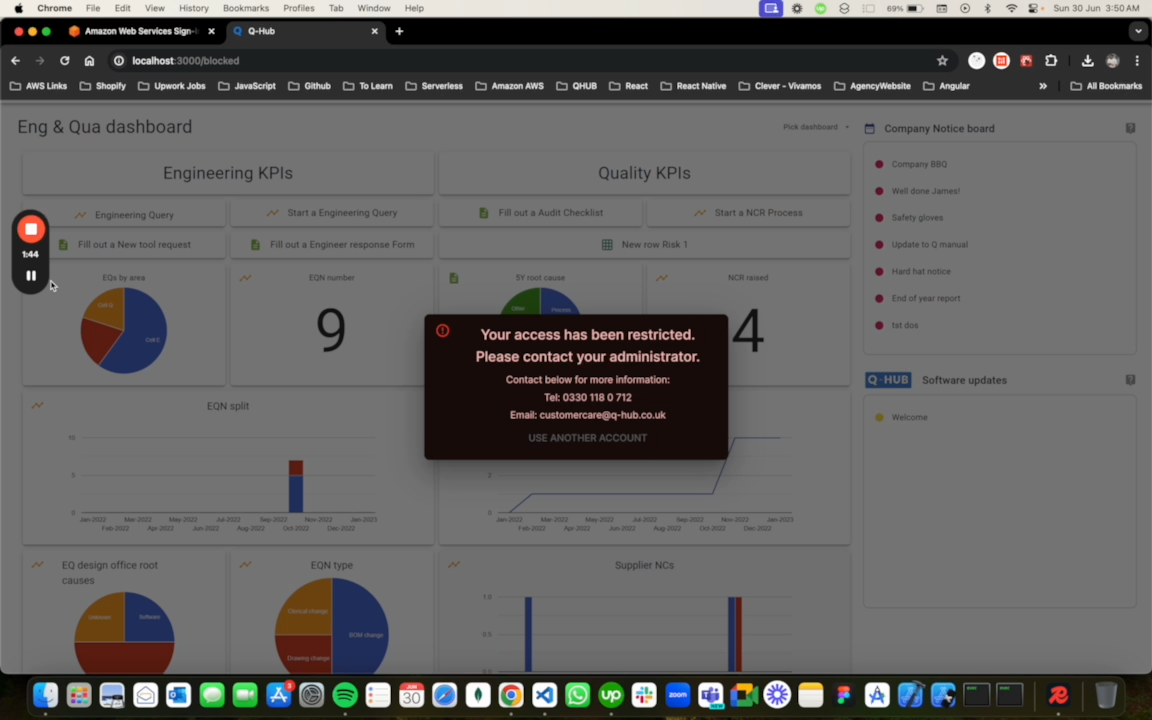Click the document icon on 5Y root cause card
This screenshot has height=720, width=1152.
coord(454,278)
